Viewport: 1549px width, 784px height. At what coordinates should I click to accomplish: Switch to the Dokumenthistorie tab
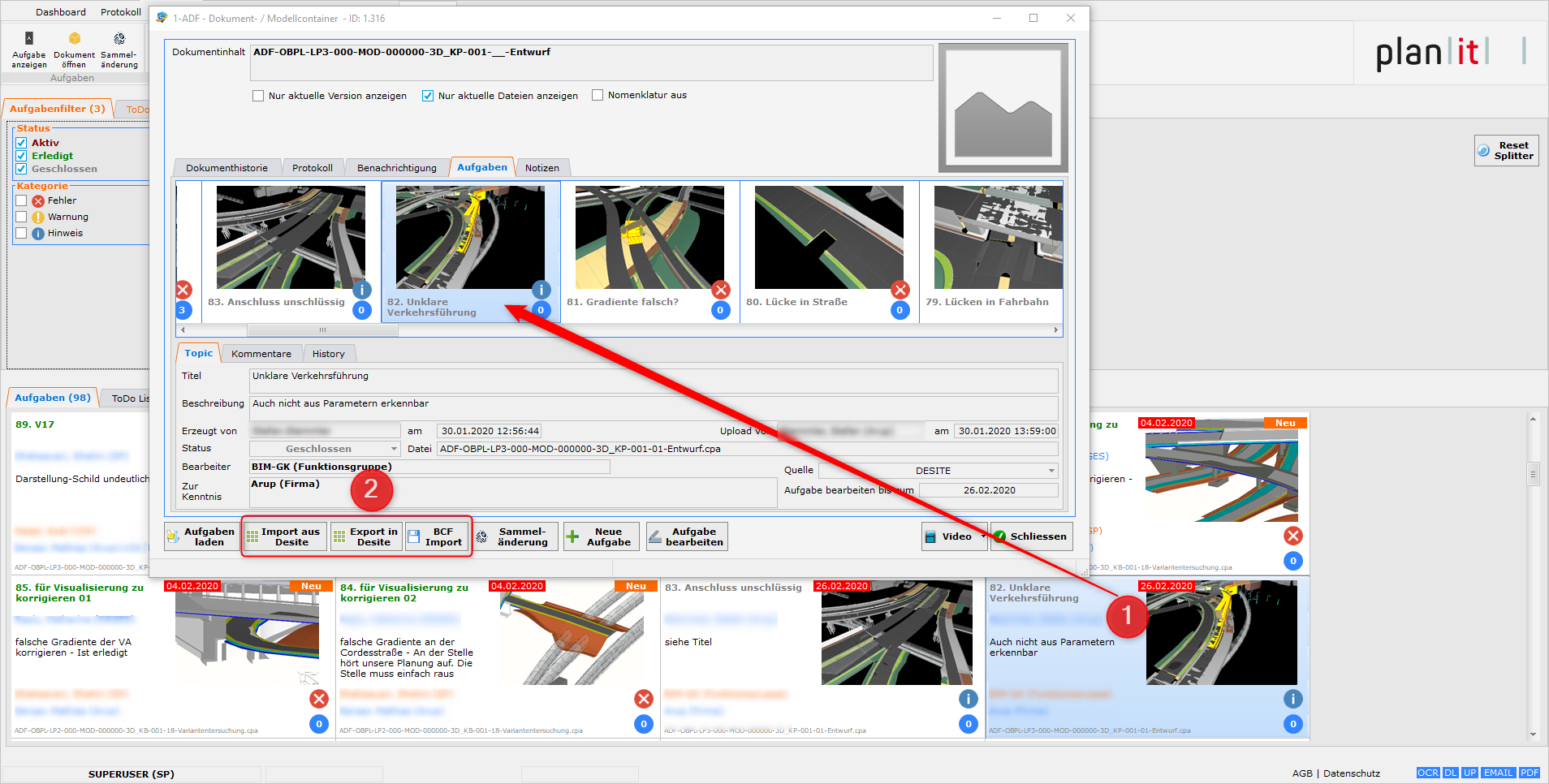pyautogui.click(x=227, y=168)
